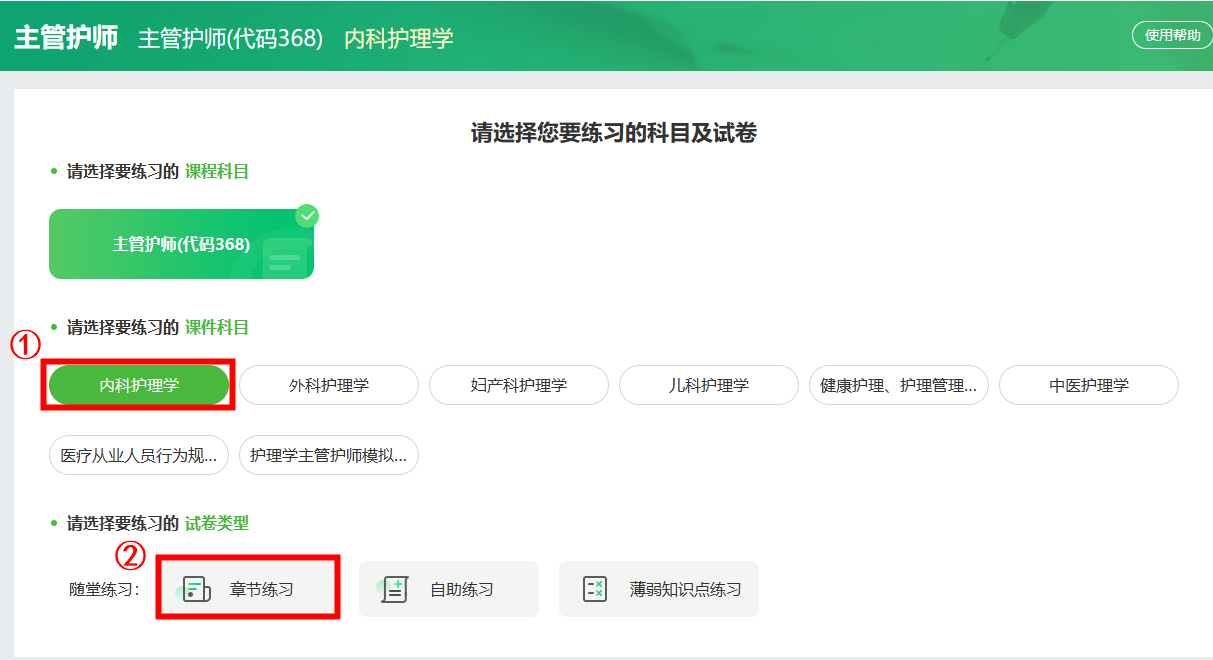The height and width of the screenshot is (660, 1213).
Task: Click green checkmark badge on course card
Action: (x=307, y=215)
